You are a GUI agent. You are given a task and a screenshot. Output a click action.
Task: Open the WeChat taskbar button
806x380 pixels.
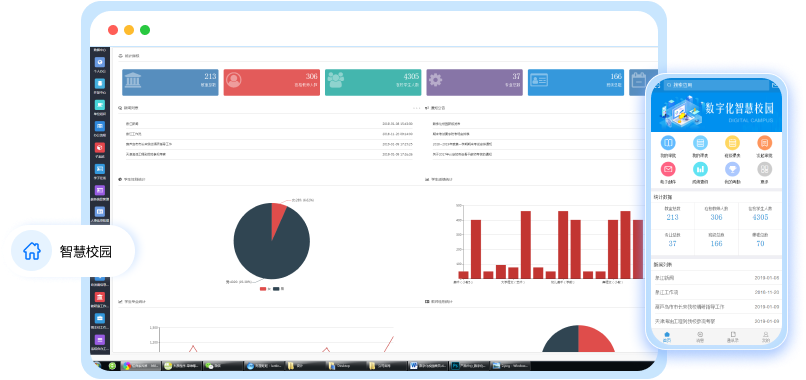222,366
